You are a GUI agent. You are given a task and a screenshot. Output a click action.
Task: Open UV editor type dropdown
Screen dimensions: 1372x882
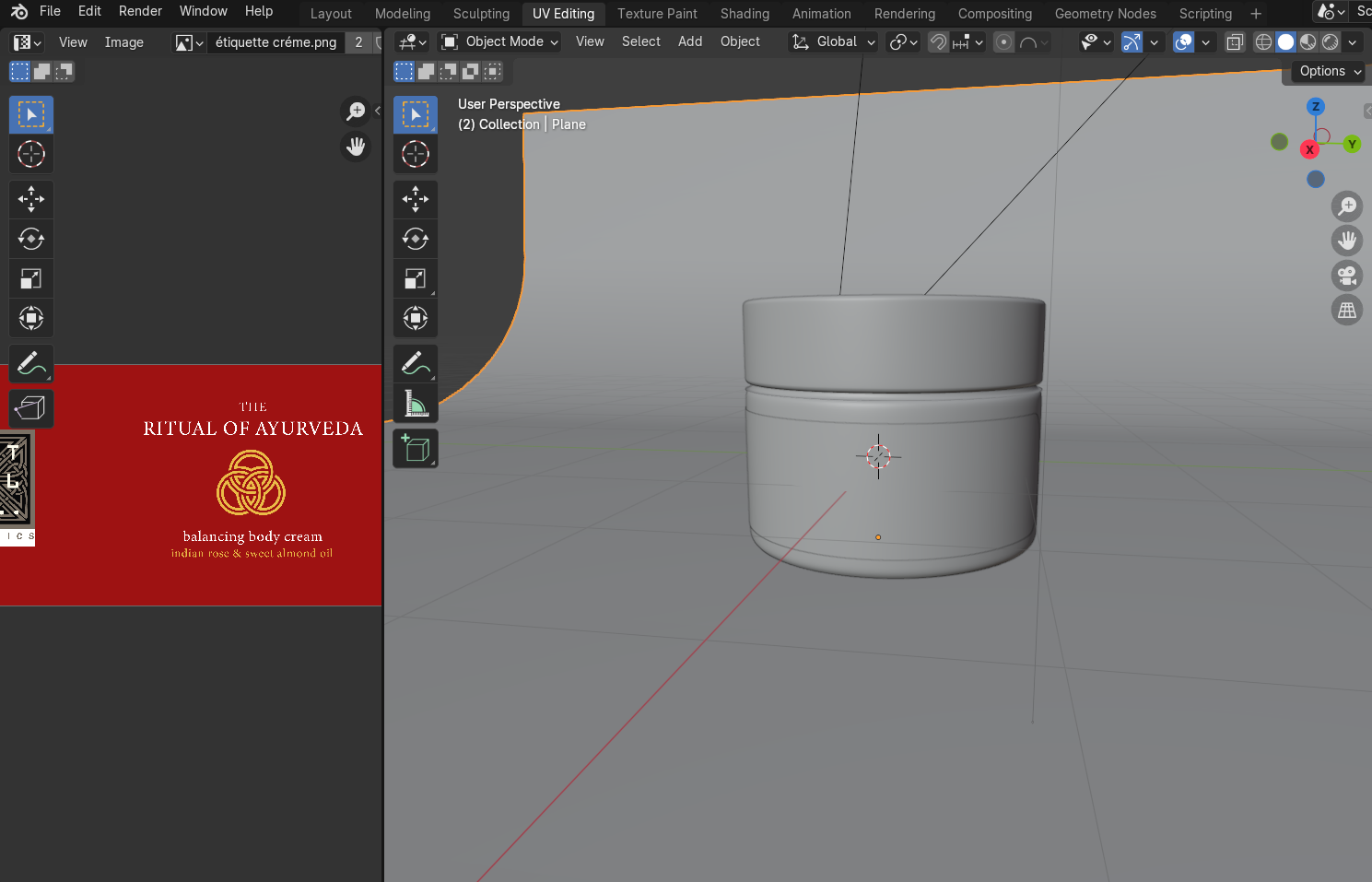[x=27, y=42]
